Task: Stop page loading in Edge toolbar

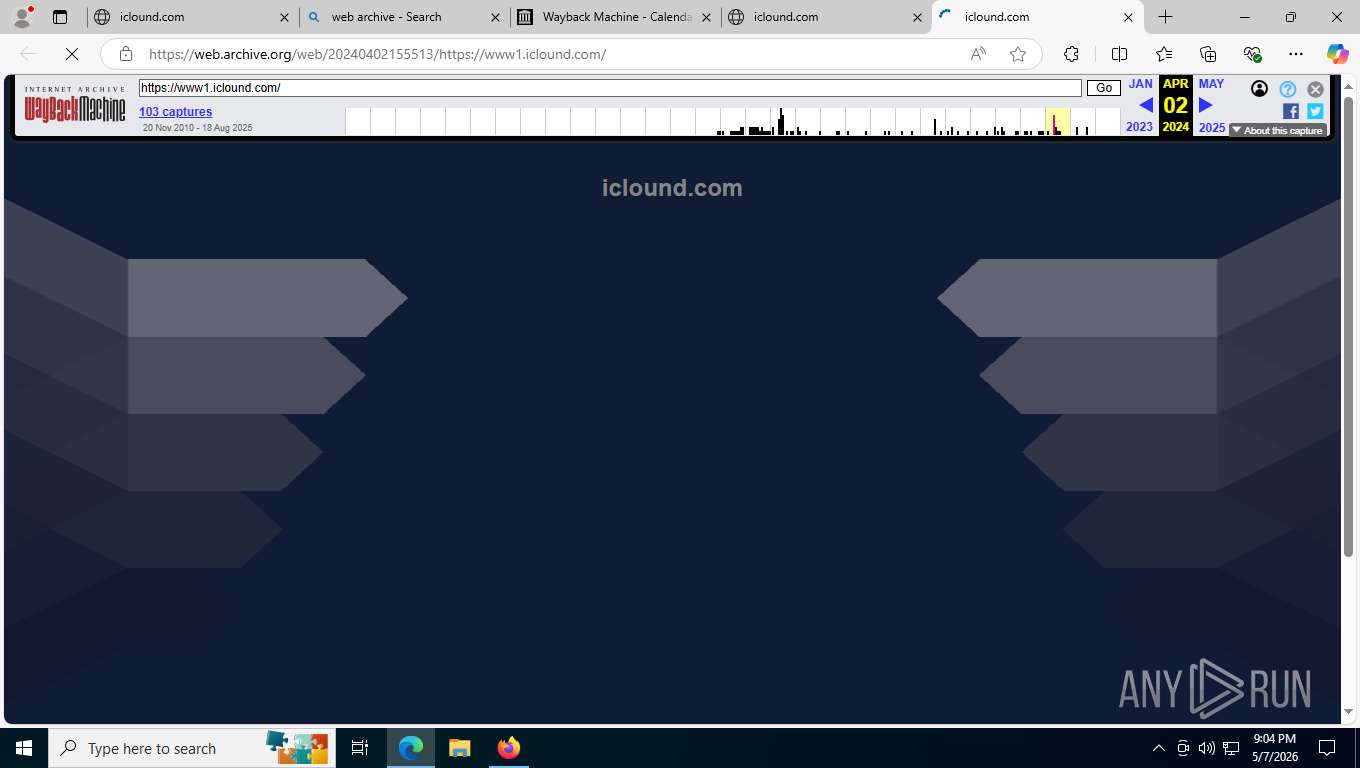Action: pyautogui.click(x=72, y=54)
